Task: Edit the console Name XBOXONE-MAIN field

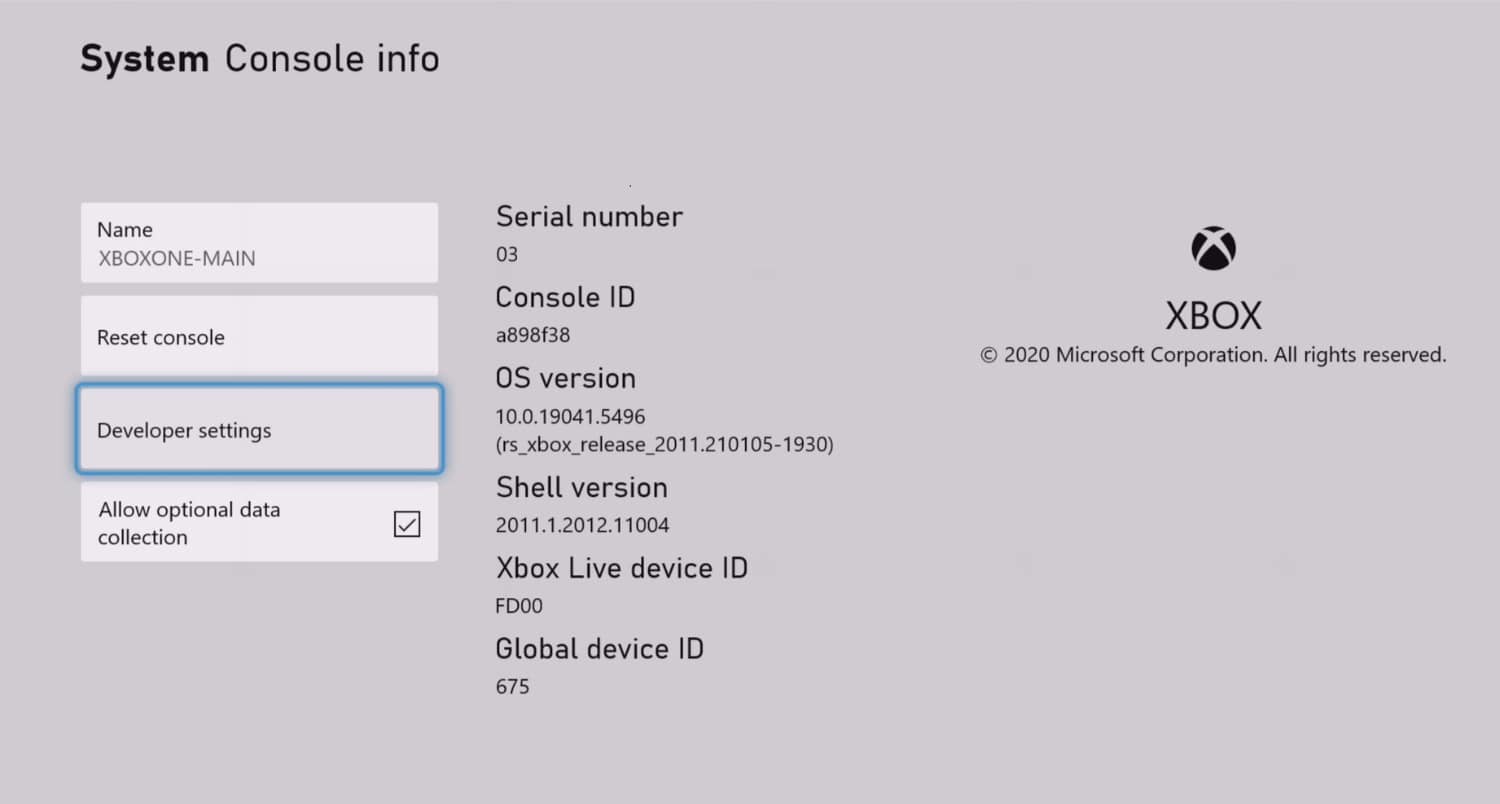Action: point(259,243)
